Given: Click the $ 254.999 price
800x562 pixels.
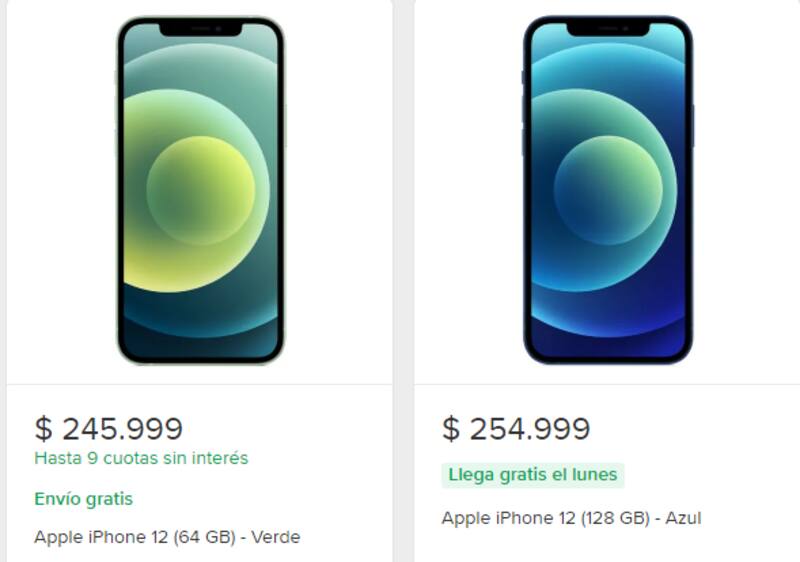Looking at the screenshot, I should click(516, 428).
